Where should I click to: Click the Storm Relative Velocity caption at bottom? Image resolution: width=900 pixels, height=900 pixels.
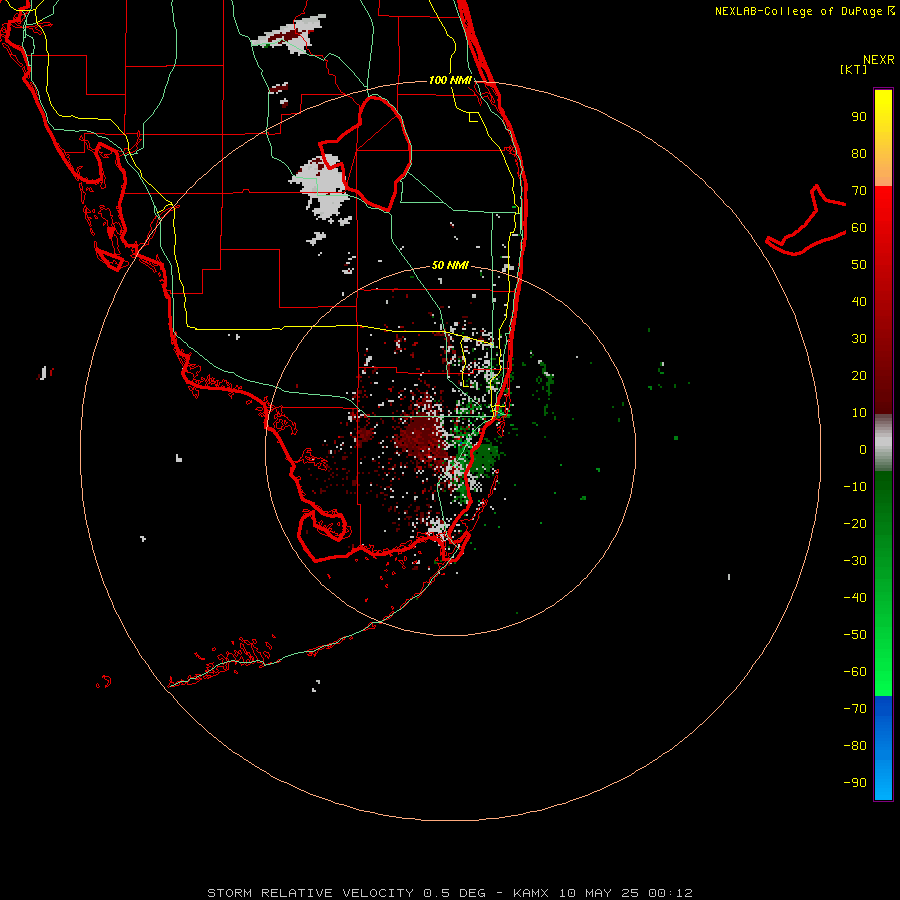click(450, 893)
